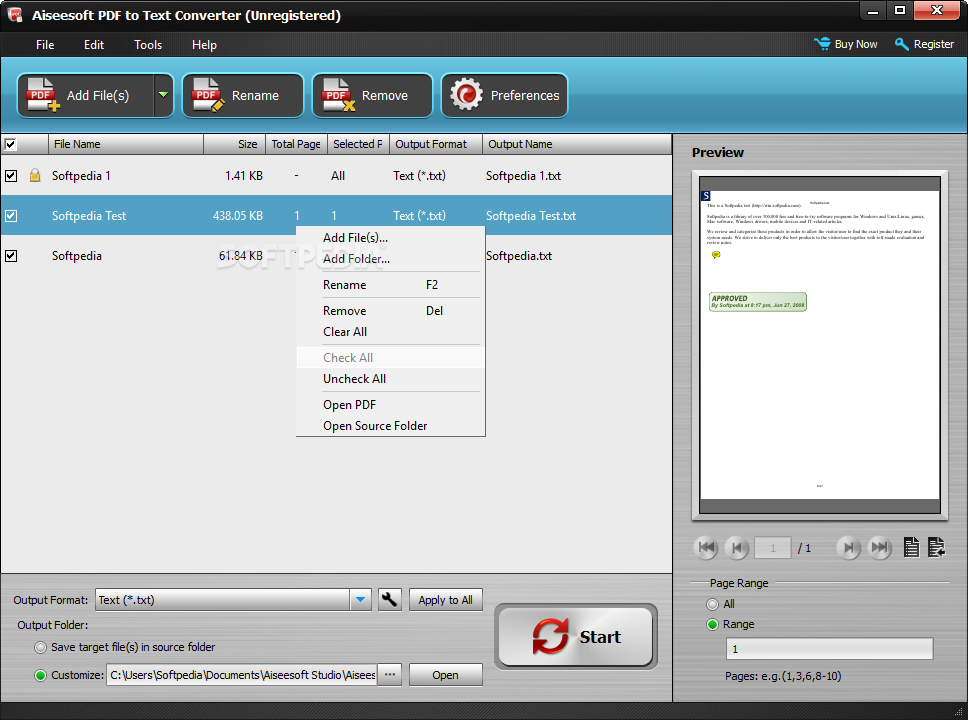Click the Selected Page column header

358,144
